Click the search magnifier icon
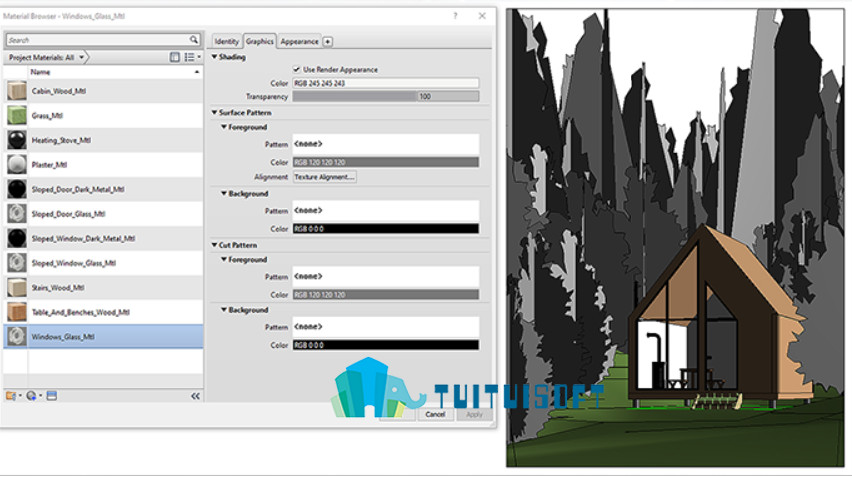This screenshot has height=477, width=852. click(194, 40)
